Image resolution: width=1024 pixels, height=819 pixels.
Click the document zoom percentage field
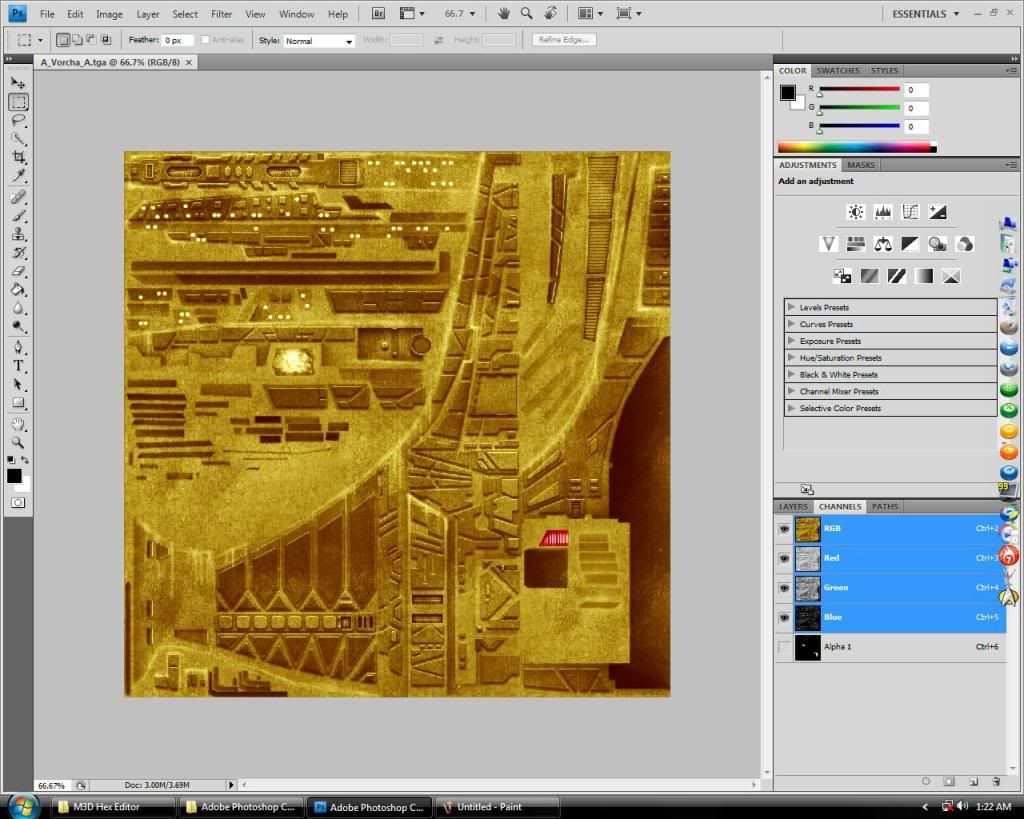coord(52,785)
